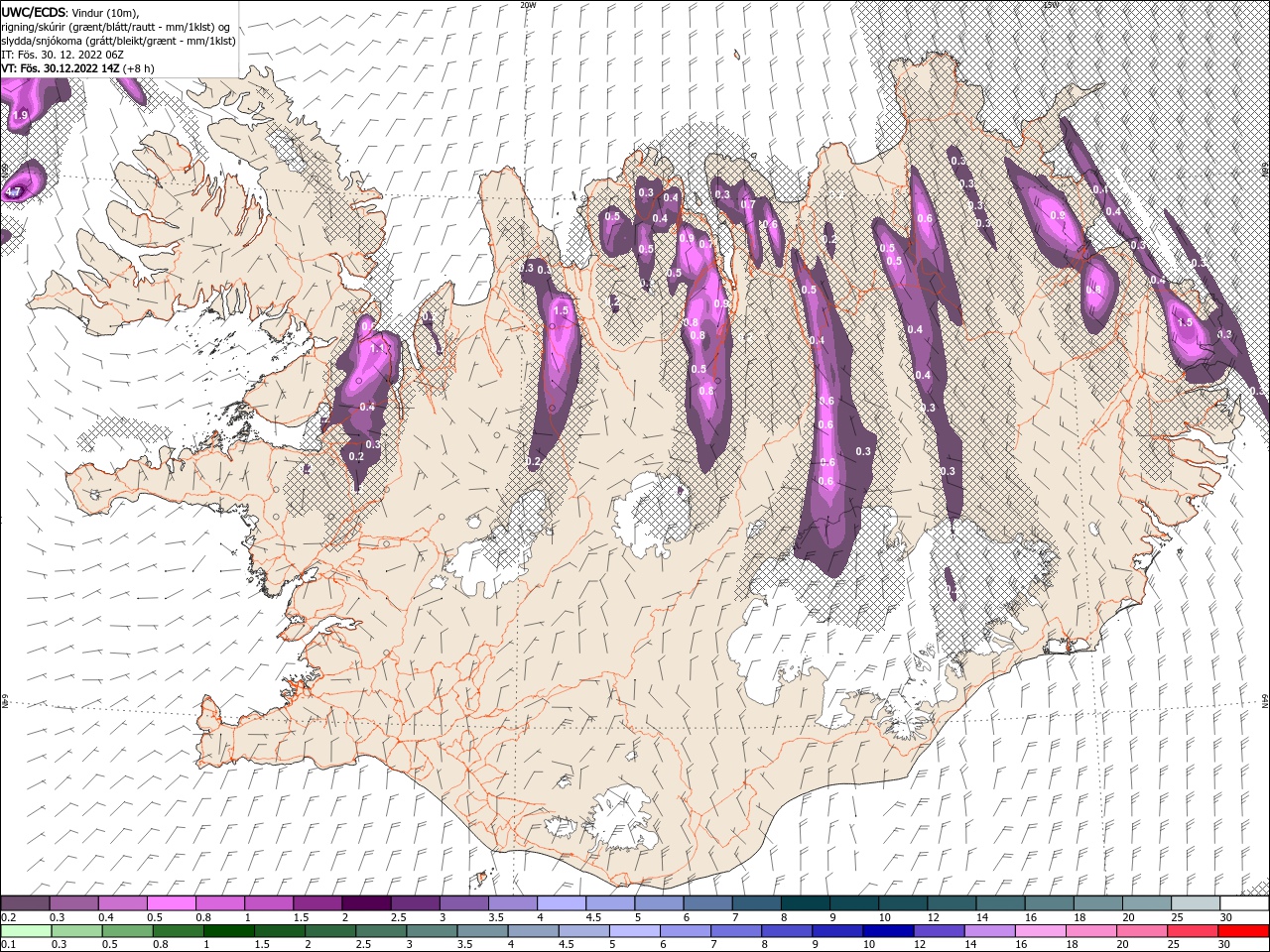
Task: Click the pale green 0.1 swatch, lower legend row
Action: [26, 931]
